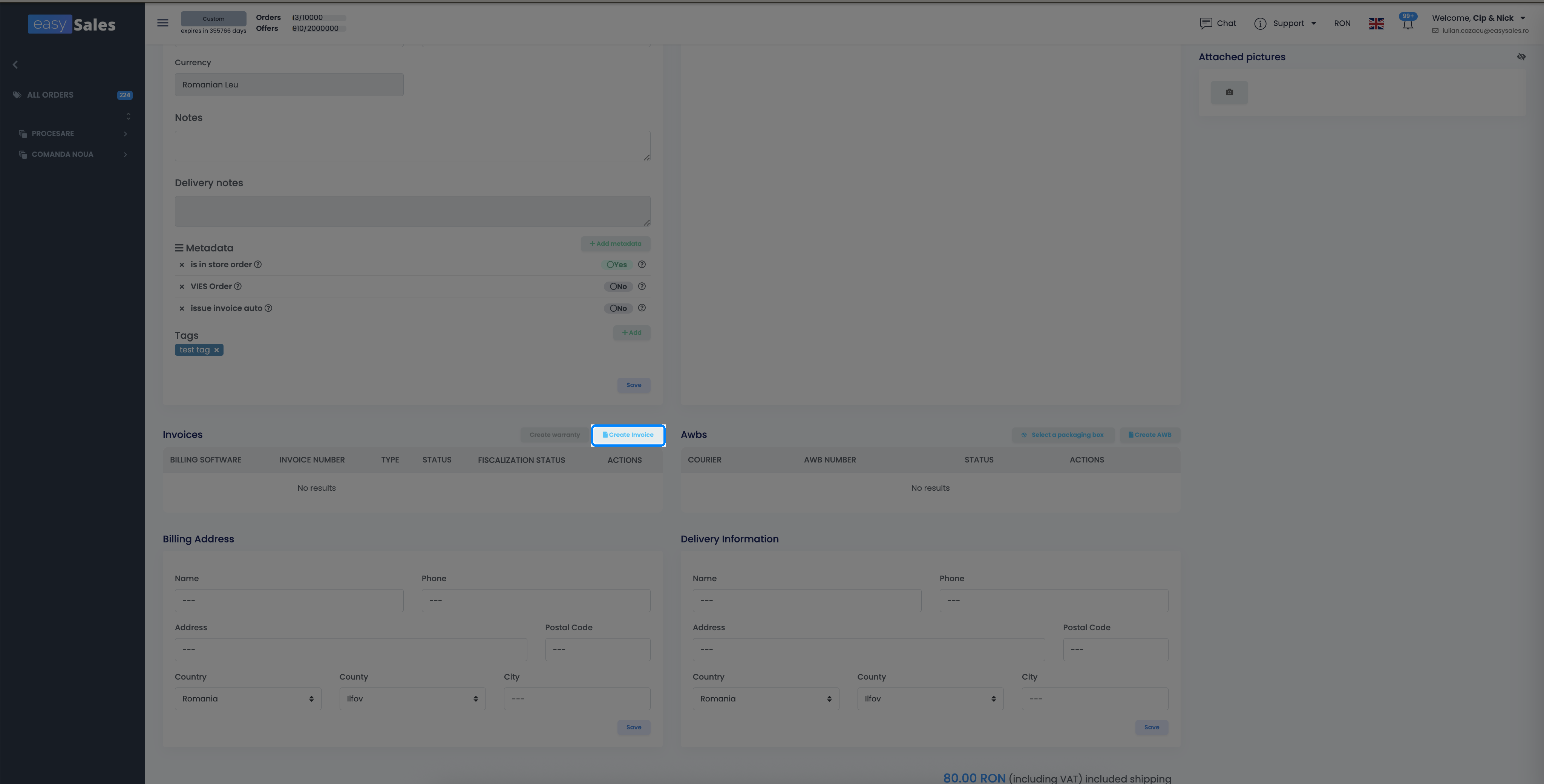This screenshot has height=784, width=1544.
Task: Click the billing Name input field
Action: pyautogui.click(x=289, y=600)
